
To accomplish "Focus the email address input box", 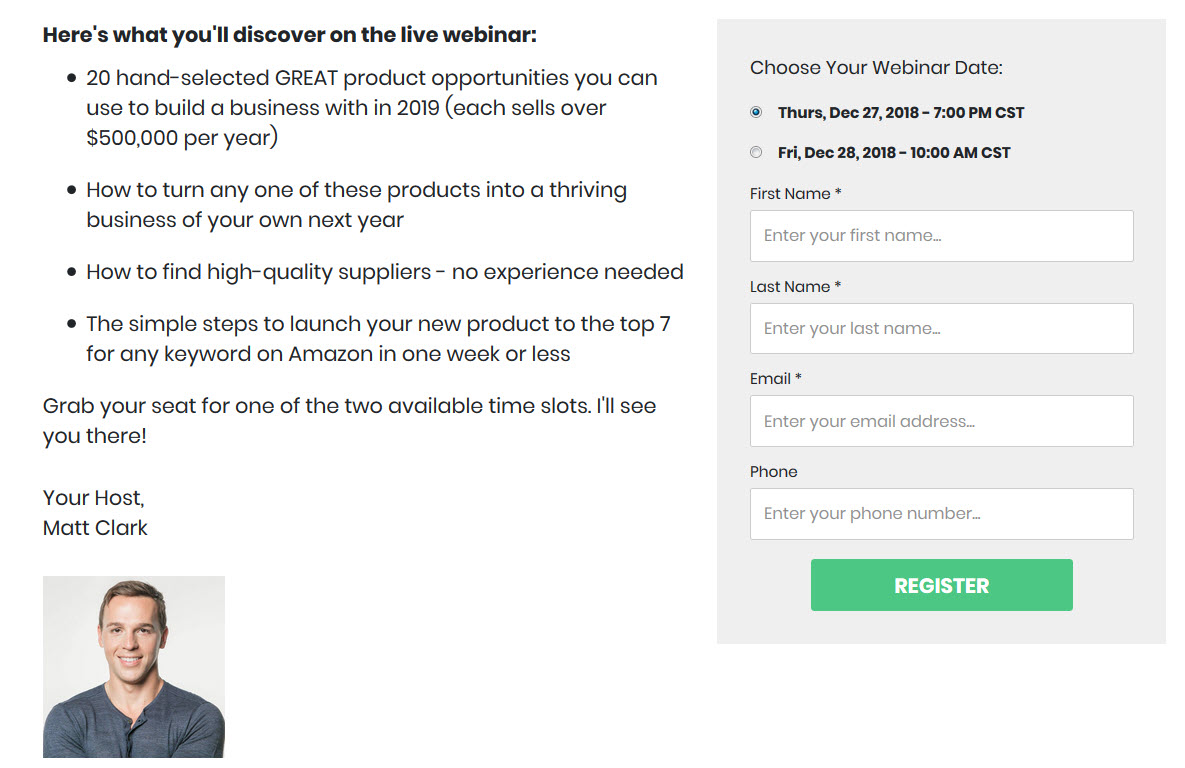I will point(941,421).
